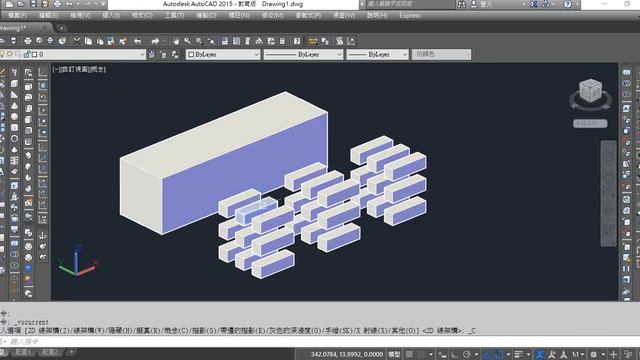Click the Plot printer icon in standard toolbar

[x=28, y=41]
